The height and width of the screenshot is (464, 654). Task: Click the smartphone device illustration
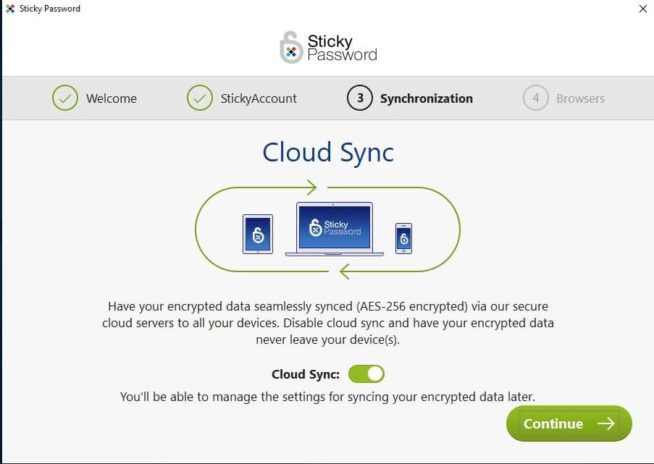403,237
